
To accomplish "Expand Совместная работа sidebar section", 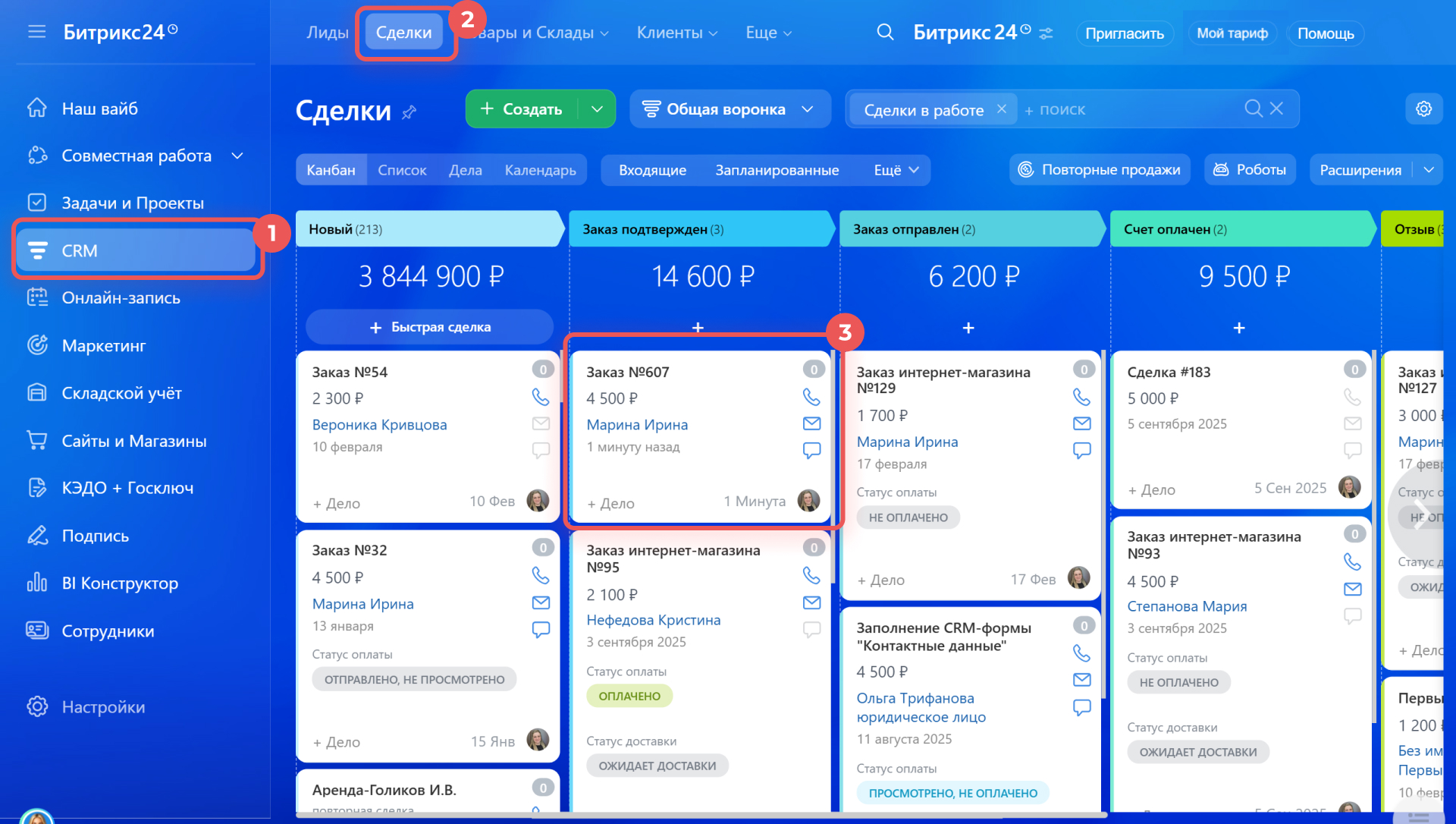I will 237,156.
